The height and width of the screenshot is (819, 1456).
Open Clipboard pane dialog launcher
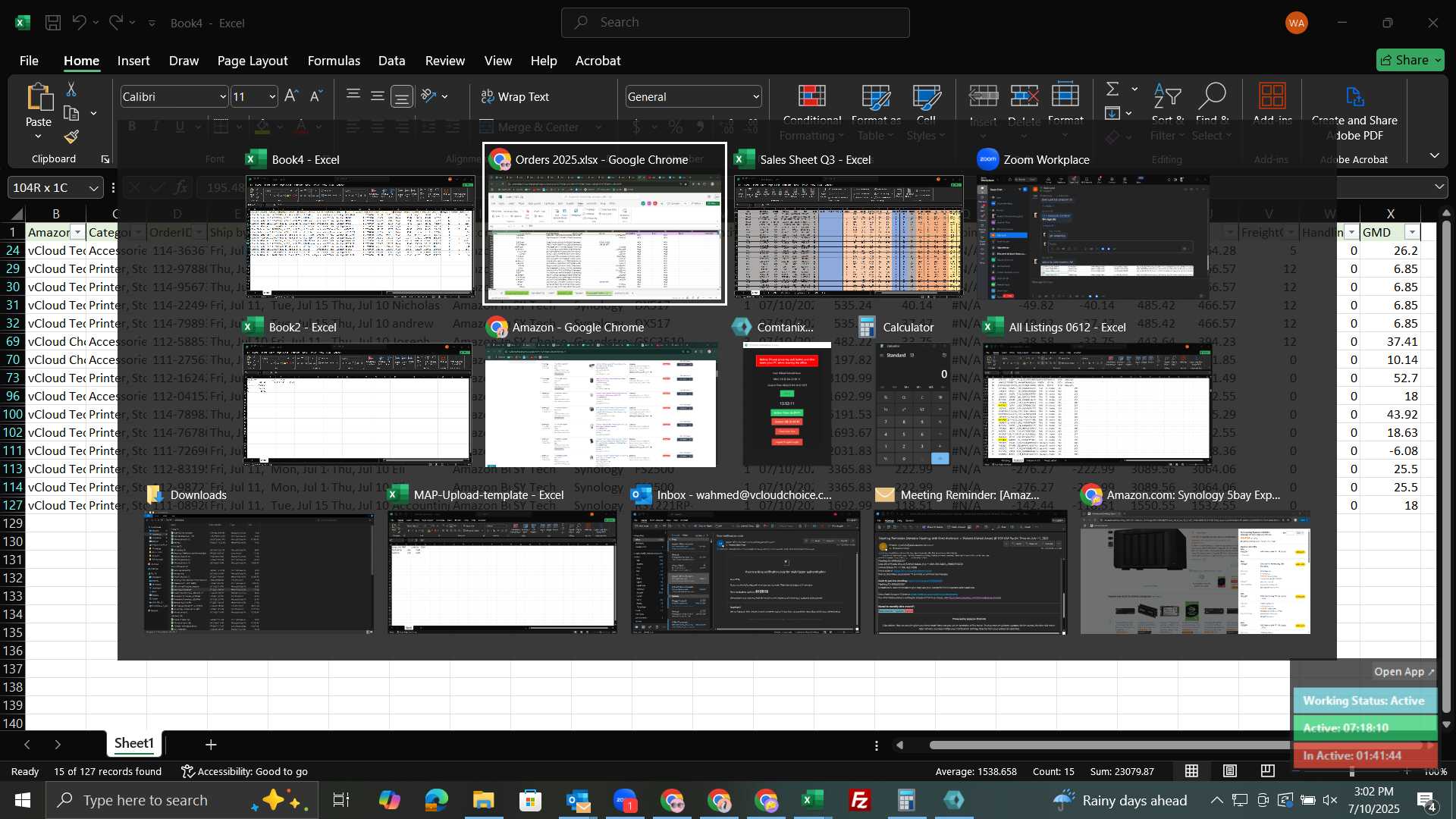[105, 159]
